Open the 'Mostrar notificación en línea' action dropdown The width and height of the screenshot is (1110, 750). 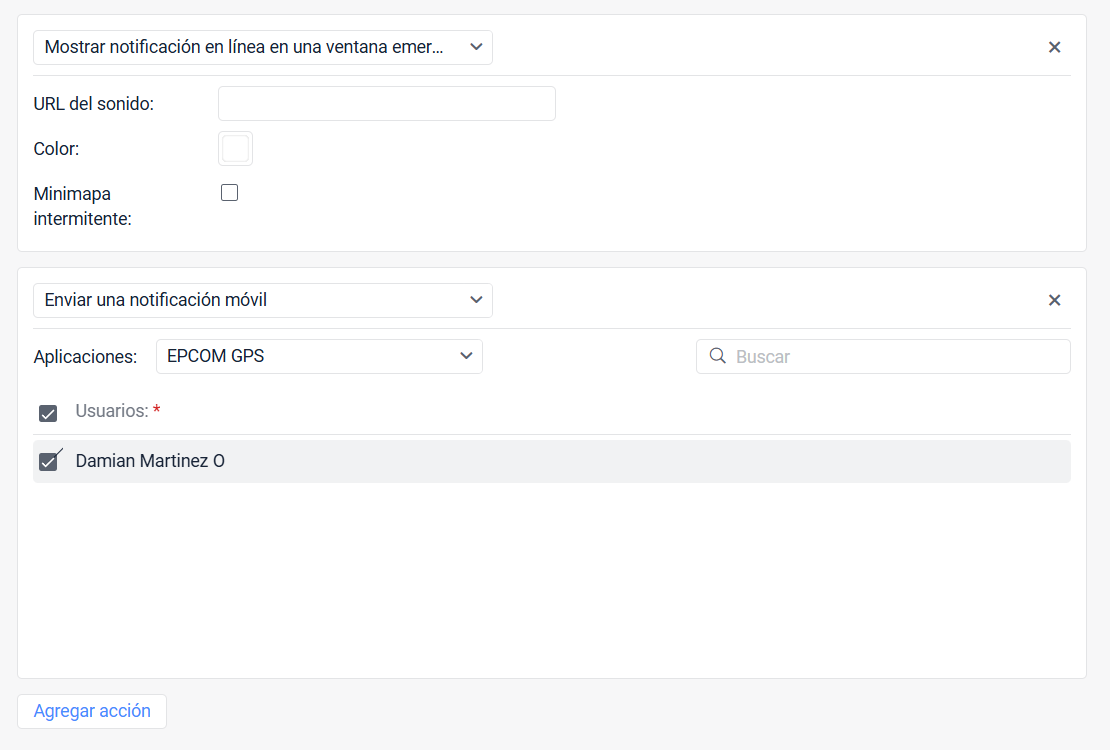point(263,47)
